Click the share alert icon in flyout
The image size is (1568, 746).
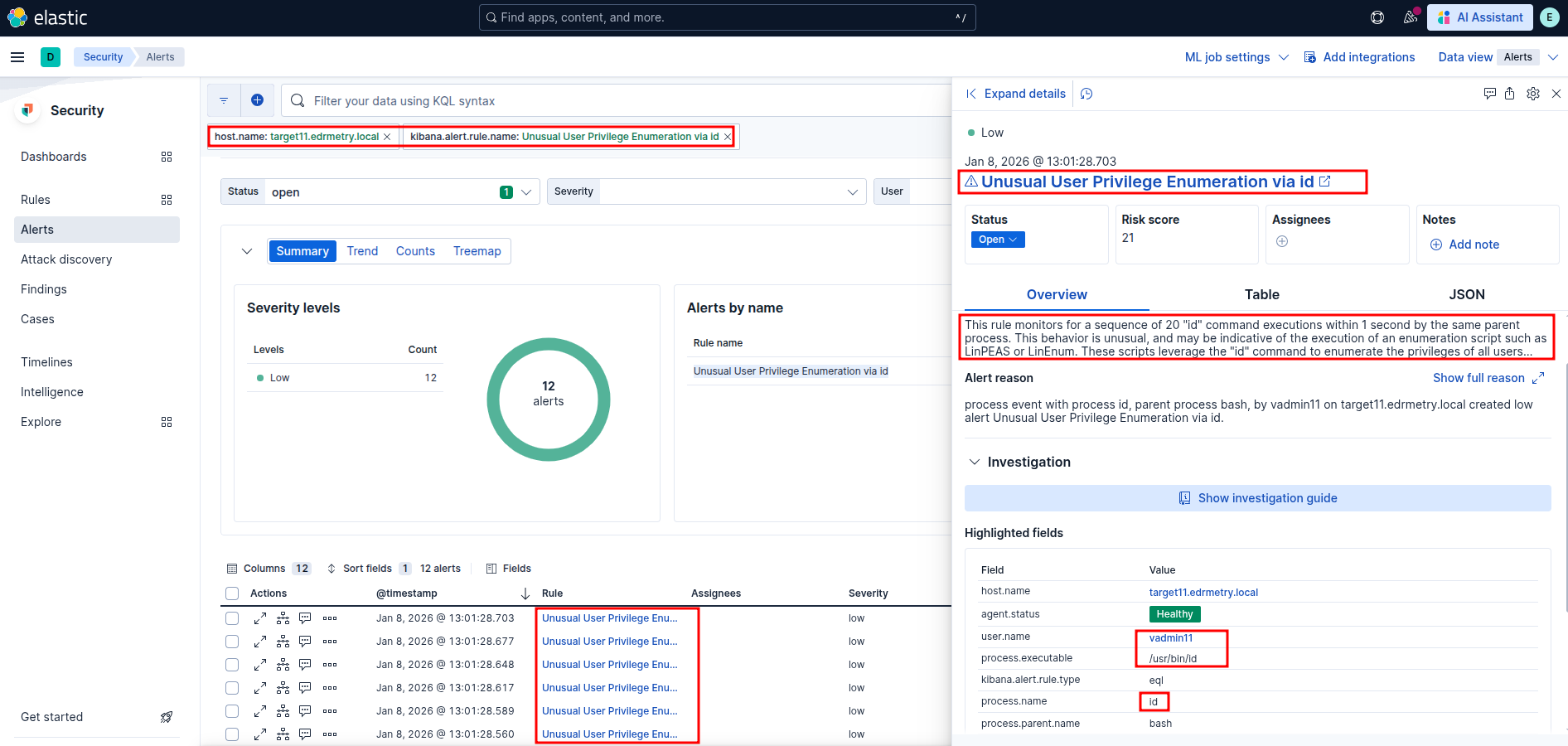point(1510,94)
